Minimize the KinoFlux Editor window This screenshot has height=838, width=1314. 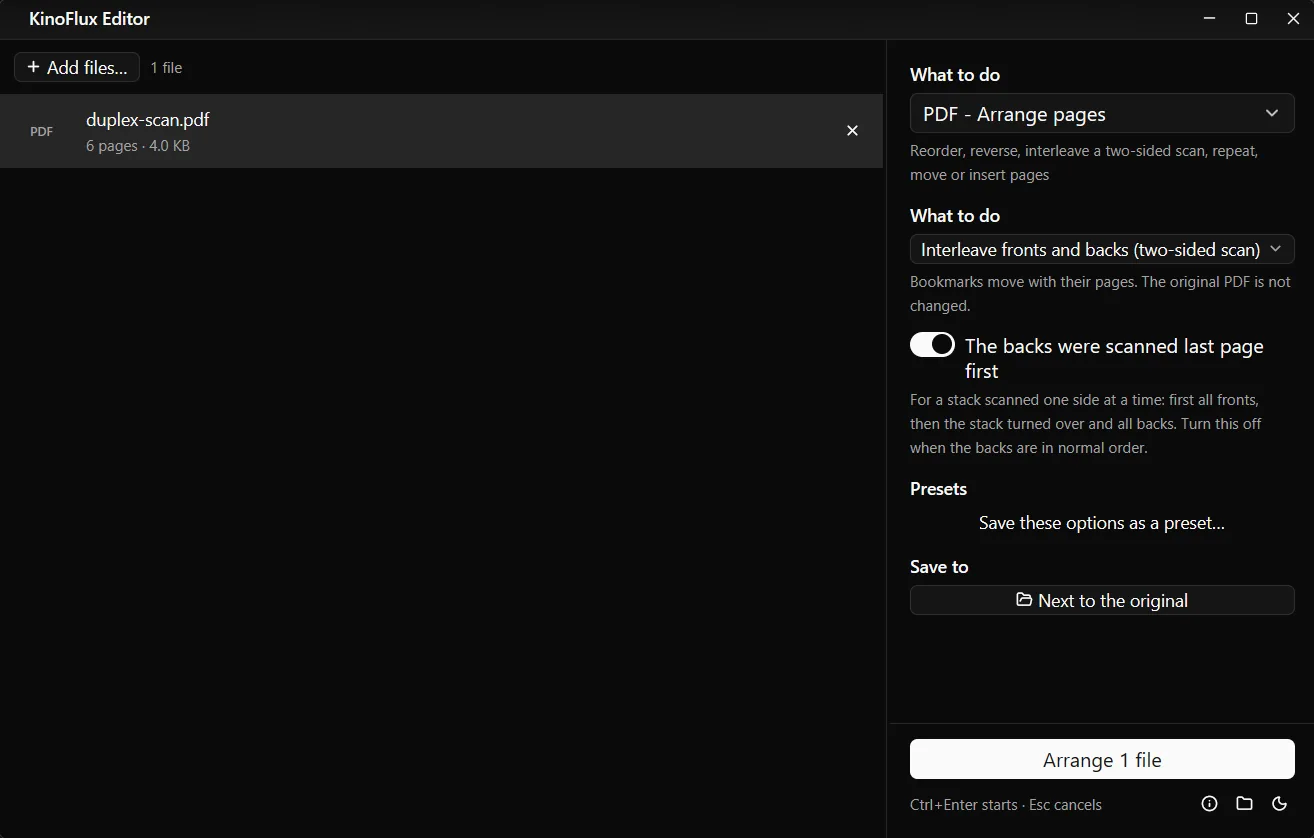[x=1210, y=19]
